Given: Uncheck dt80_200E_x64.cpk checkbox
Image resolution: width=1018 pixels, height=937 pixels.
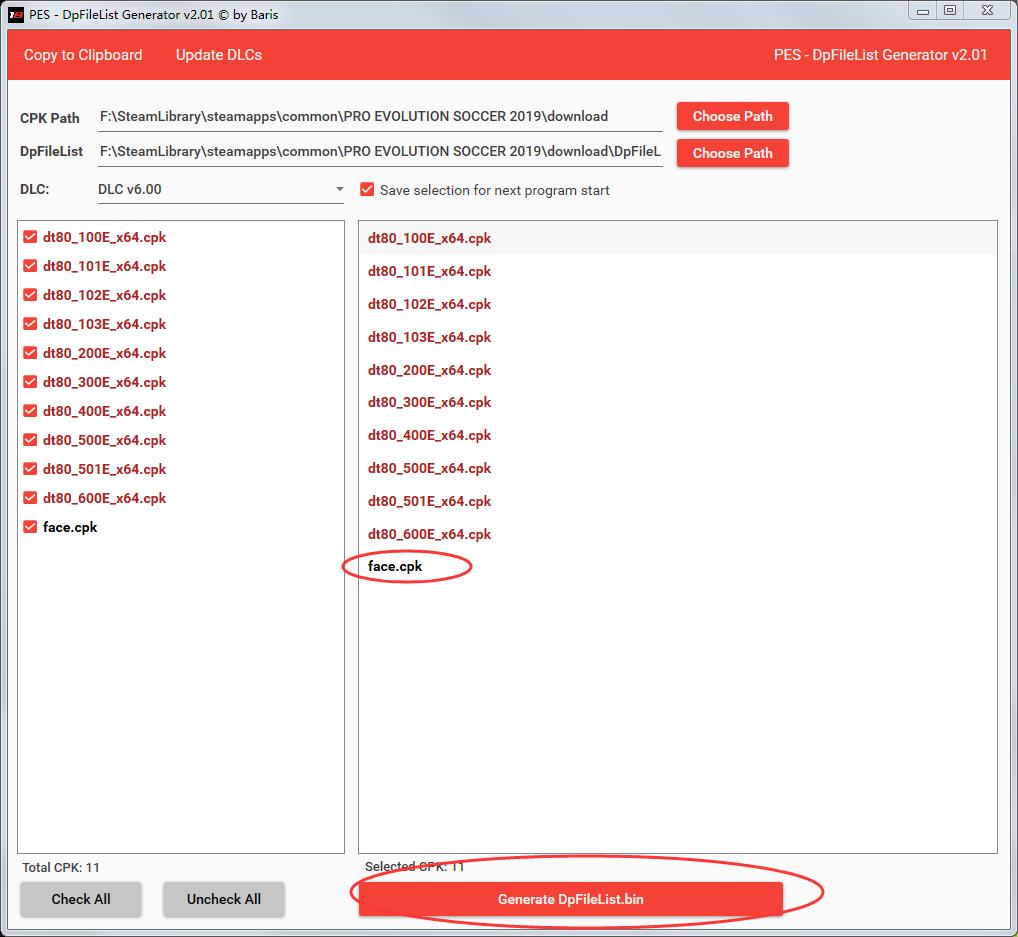Looking at the screenshot, I should tap(30, 353).
